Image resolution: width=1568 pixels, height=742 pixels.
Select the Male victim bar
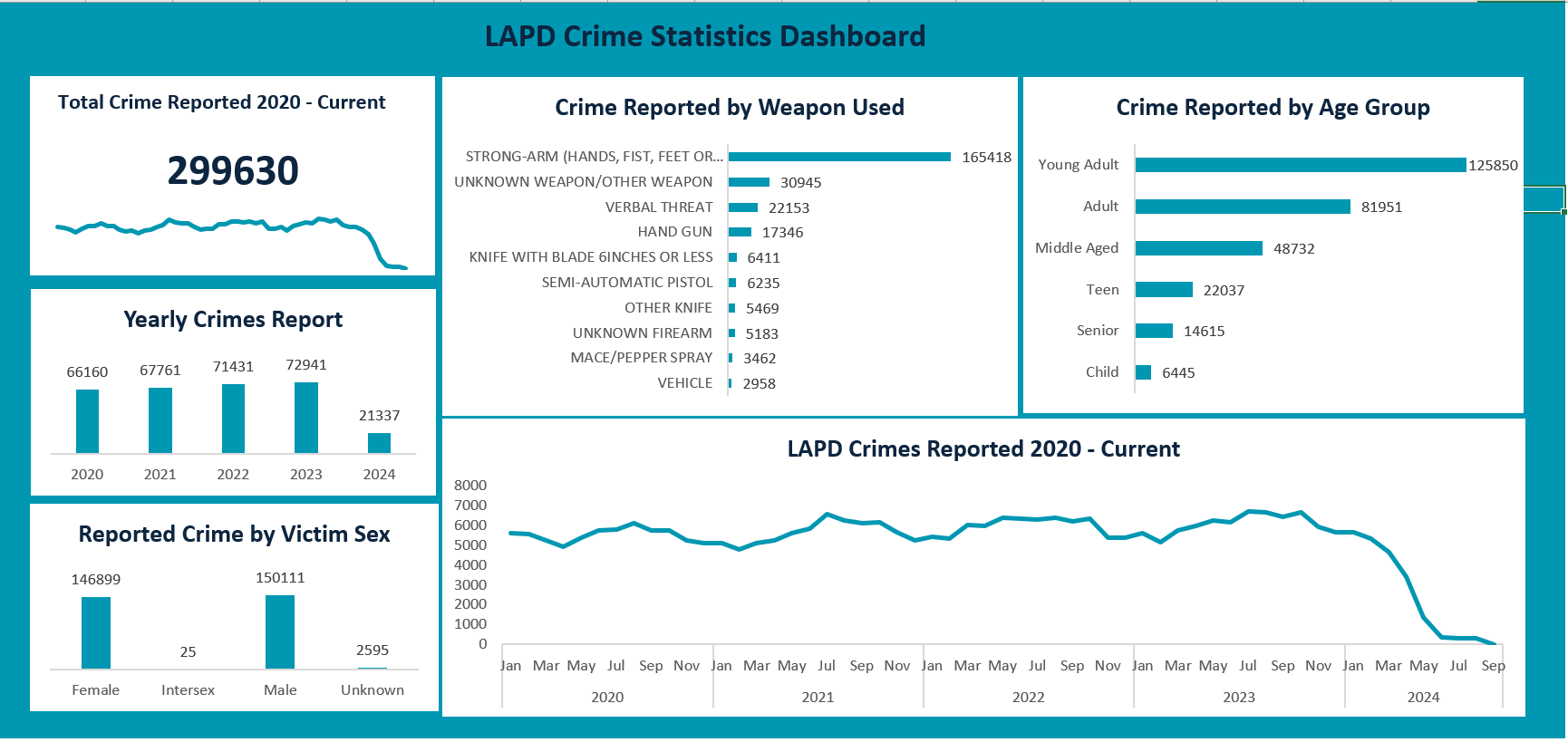[280, 631]
